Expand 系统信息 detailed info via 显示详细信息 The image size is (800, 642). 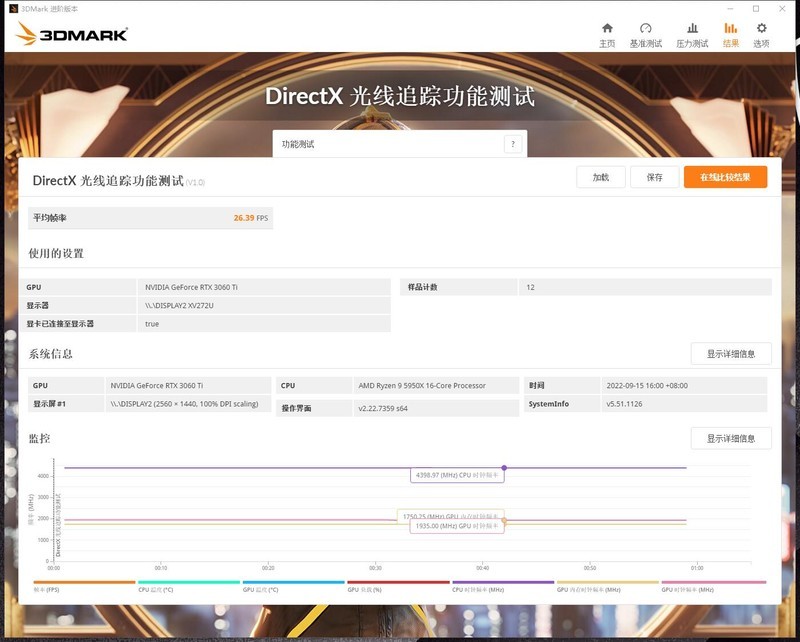click(731, 352)
